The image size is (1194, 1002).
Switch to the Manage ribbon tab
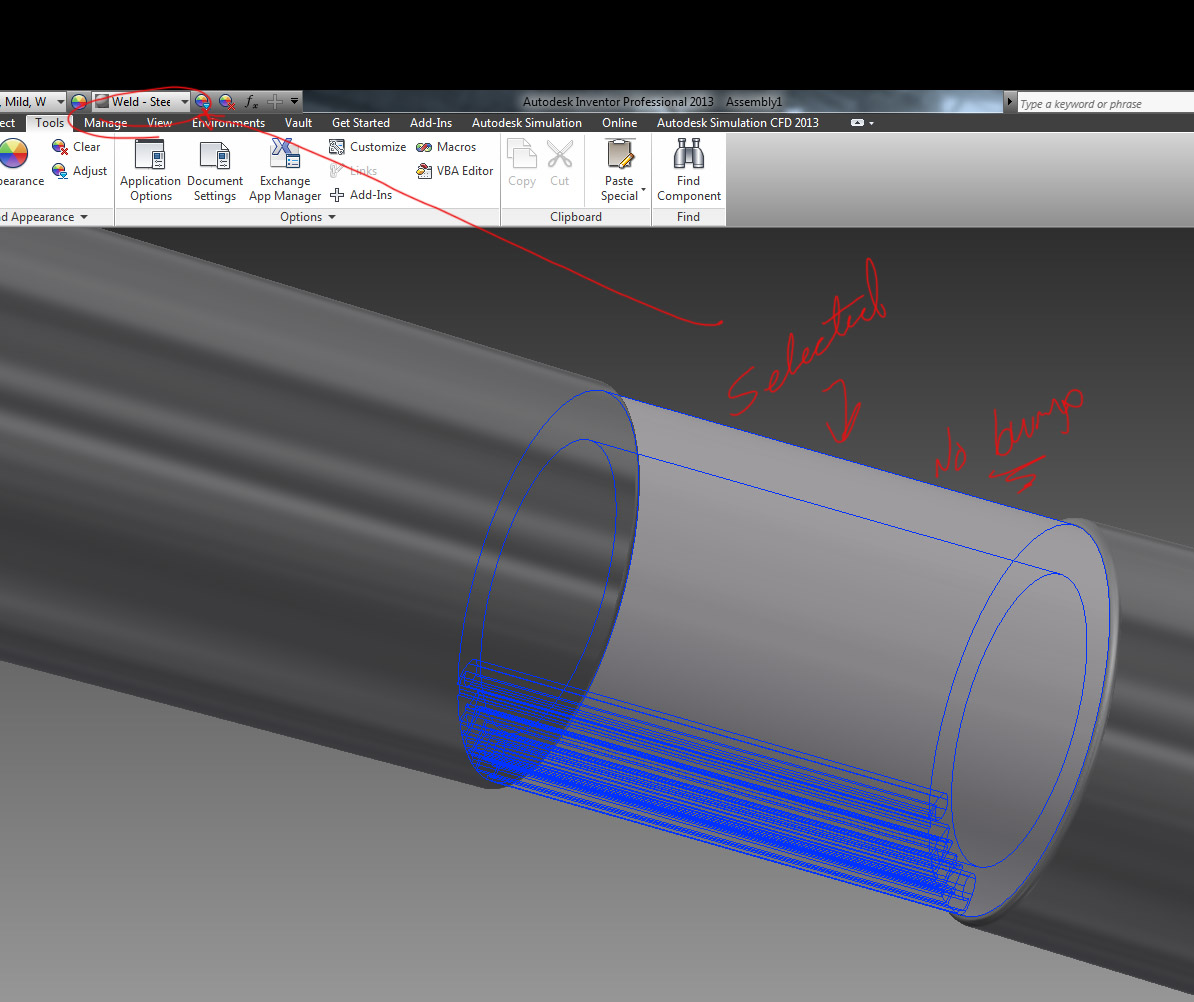105,122
